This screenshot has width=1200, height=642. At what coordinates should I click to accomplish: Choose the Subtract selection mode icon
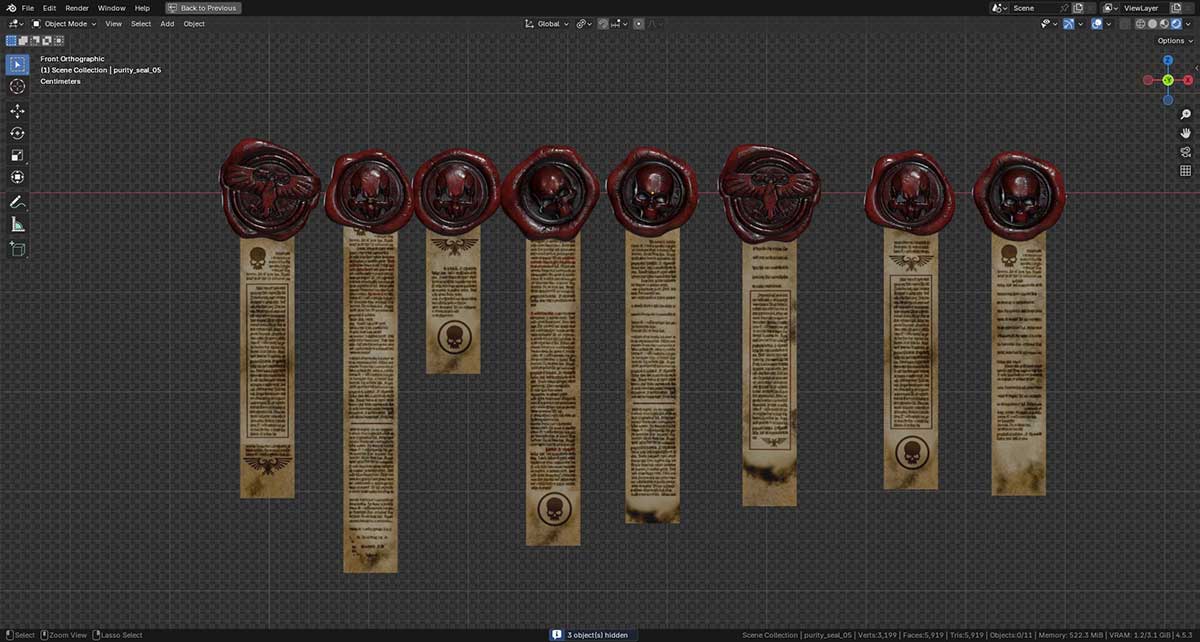(x=35, y=41)
